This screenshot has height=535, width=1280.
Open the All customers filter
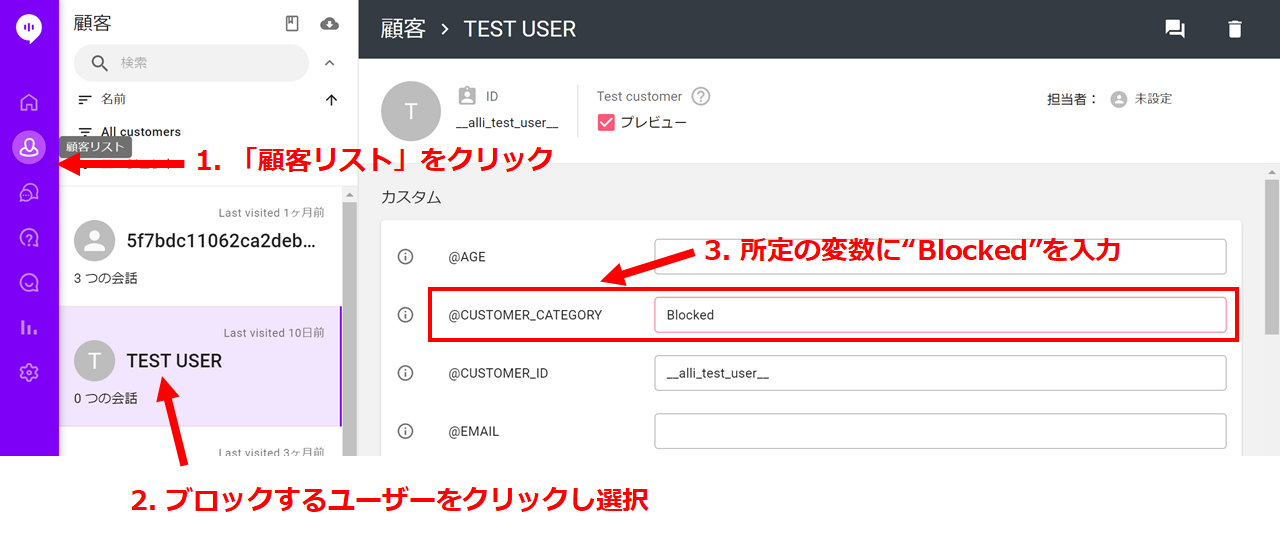129,132
